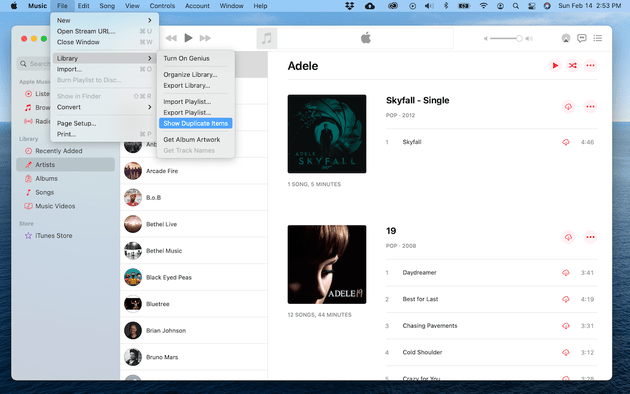Click the Adele 19 album artwork
Screen dimensions: 630x394
click(x=327, y=265)
